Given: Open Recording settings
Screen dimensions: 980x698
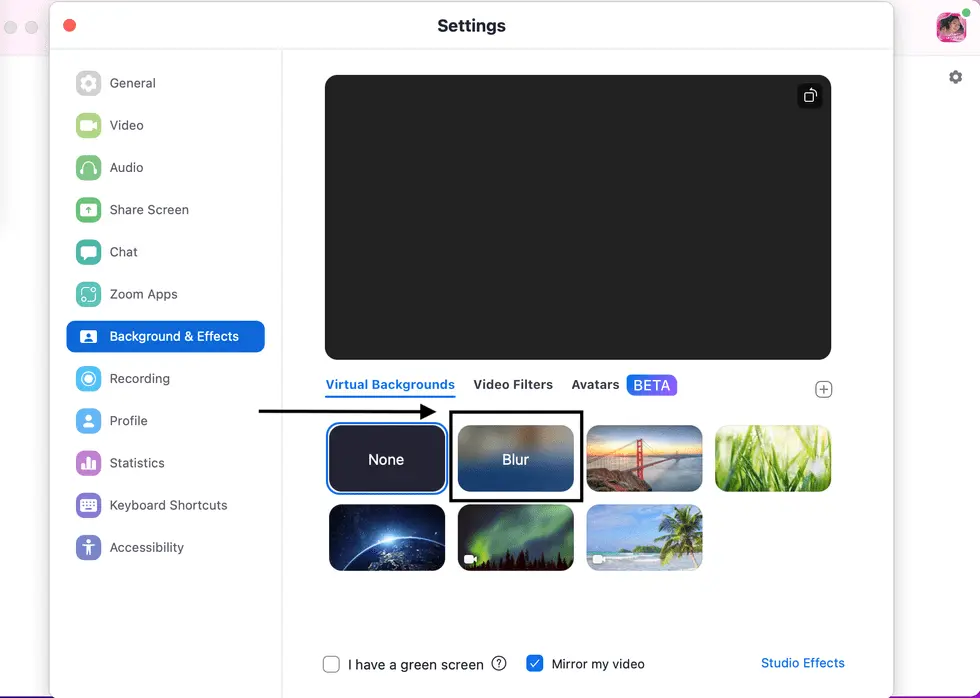Looking at the screenshot, I should pyautogui.click(x=88, y=379).
